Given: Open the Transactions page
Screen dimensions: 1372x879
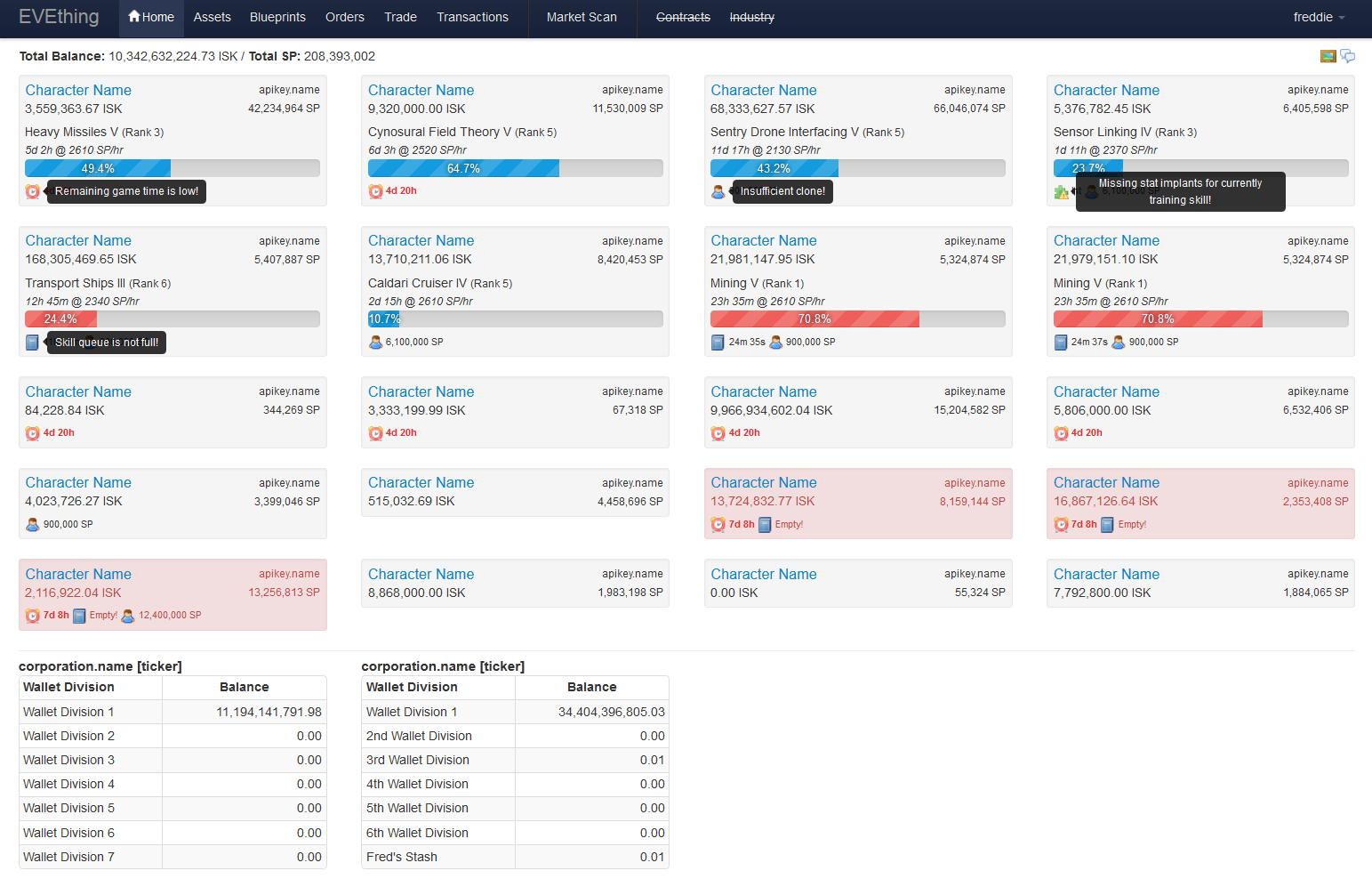Looking at the screenshot, I should 472,17.
